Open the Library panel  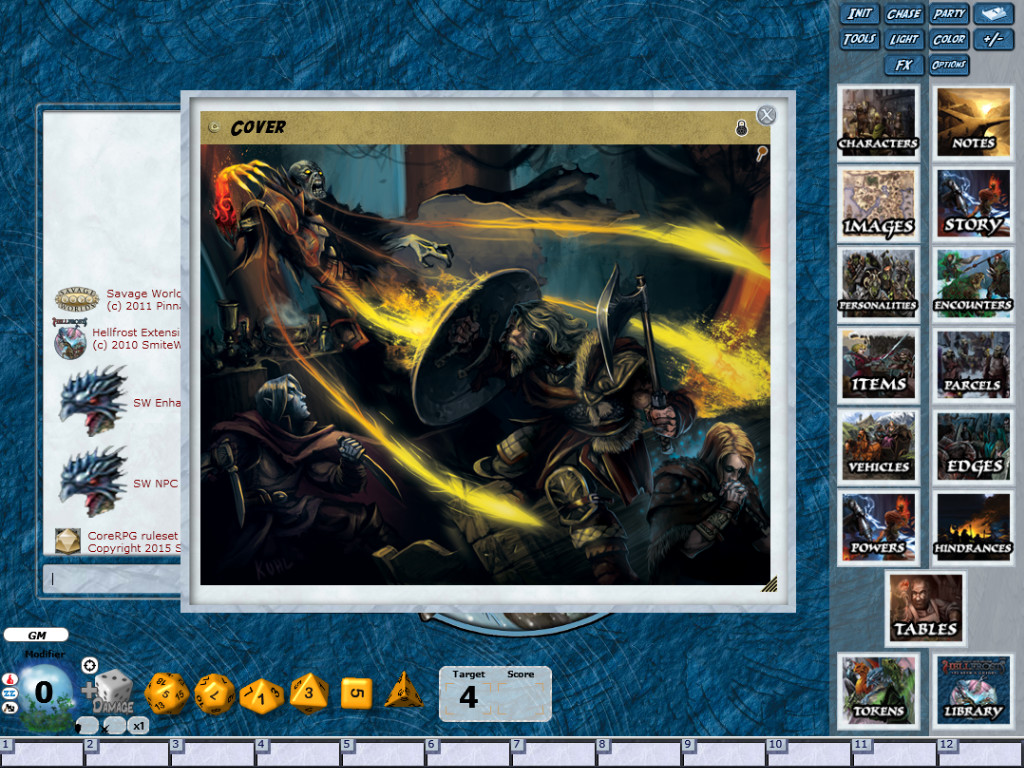click(x=973, y=688)
